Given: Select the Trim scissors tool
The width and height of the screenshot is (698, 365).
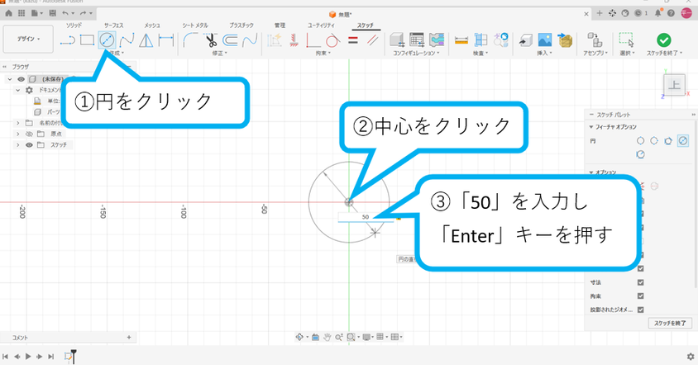Looking at the screenshot, I should tap(211, 41).
